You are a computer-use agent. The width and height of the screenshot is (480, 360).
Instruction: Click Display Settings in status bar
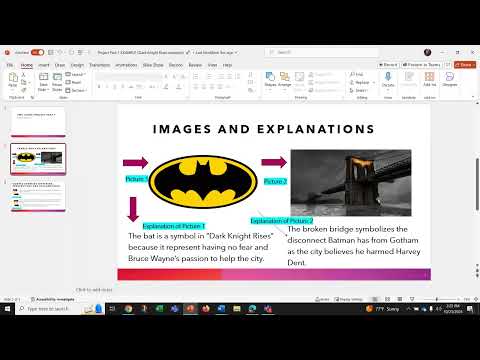click(348, 299)
